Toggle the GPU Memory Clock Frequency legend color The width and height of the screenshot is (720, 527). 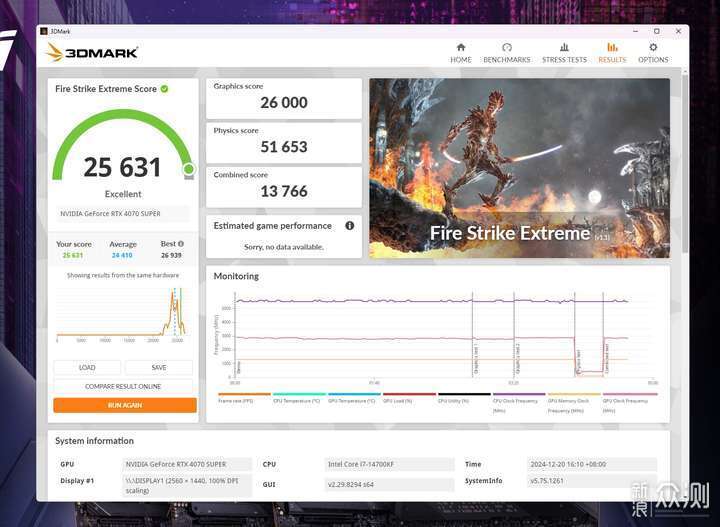(574, 394)
